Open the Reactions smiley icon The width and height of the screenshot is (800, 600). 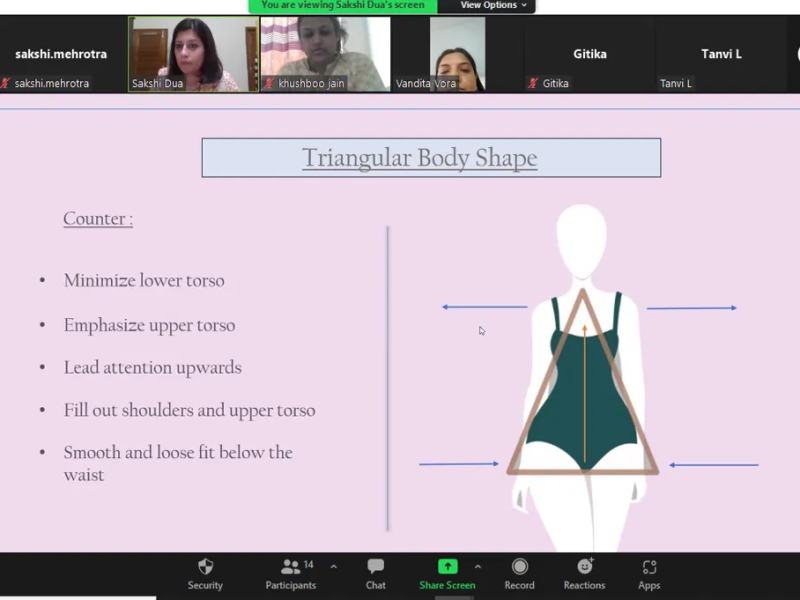tap(585, 566)
